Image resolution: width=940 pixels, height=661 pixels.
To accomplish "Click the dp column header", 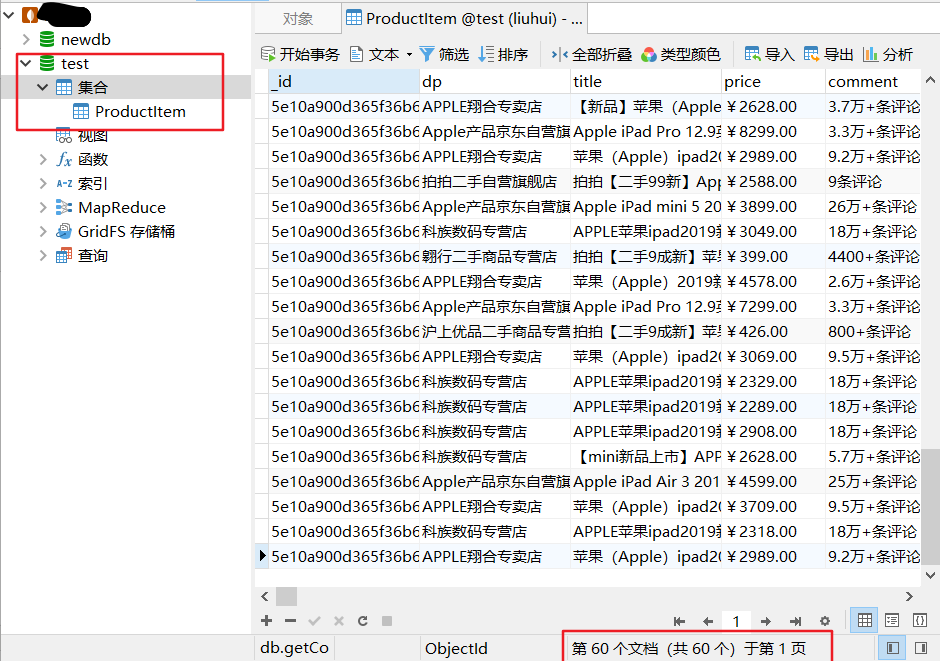I will coord(495,82).
